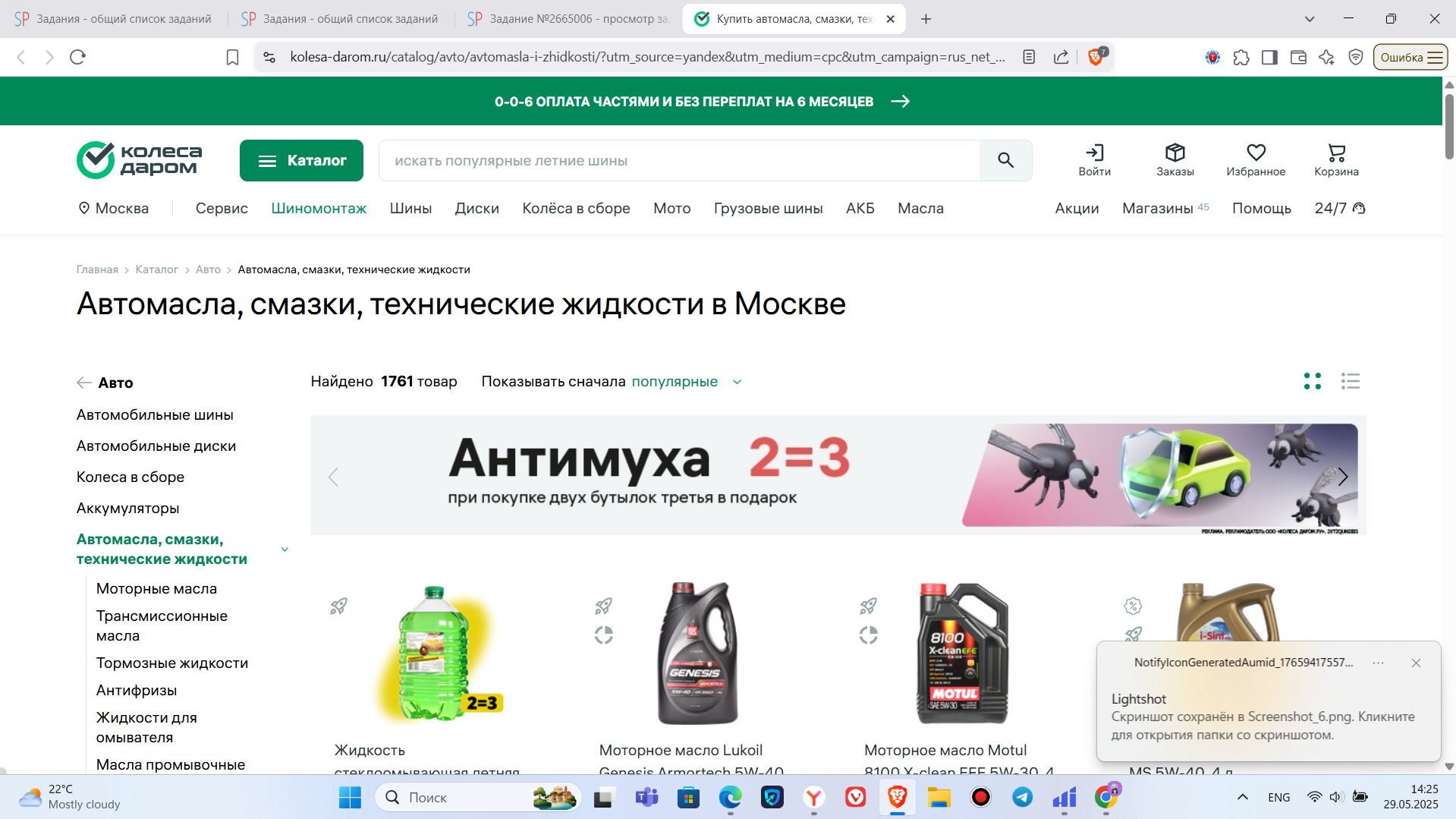The height and width of the screenshot is (819, 1456).
Task: Click the Kolesa Darom logo
Action: click(x=140, y=160)
